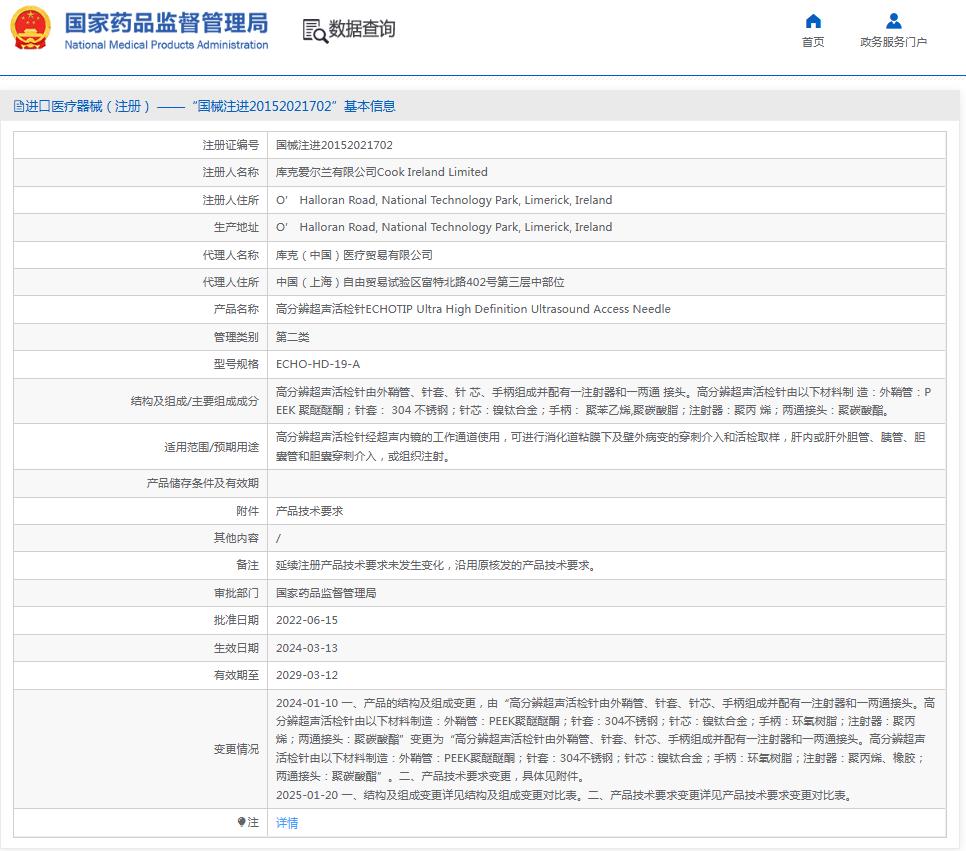Viewport: 966px width, 851px height.
Task: Click approval date 2022-06-15
Action: [x=306, y=620]
